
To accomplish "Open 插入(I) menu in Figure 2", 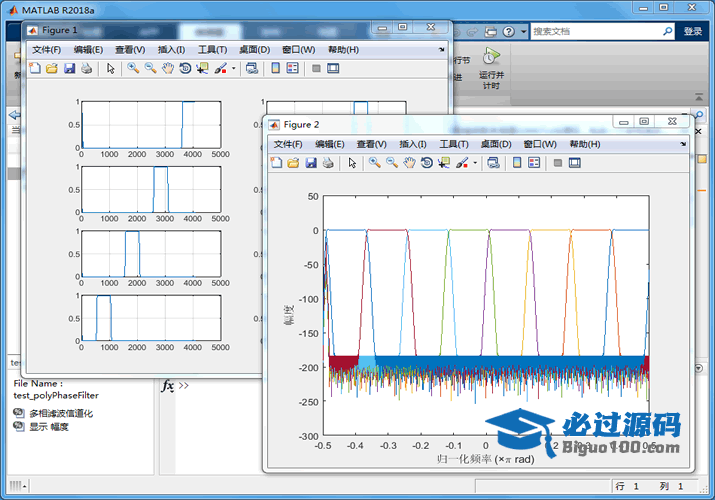I will pos(413,144).
